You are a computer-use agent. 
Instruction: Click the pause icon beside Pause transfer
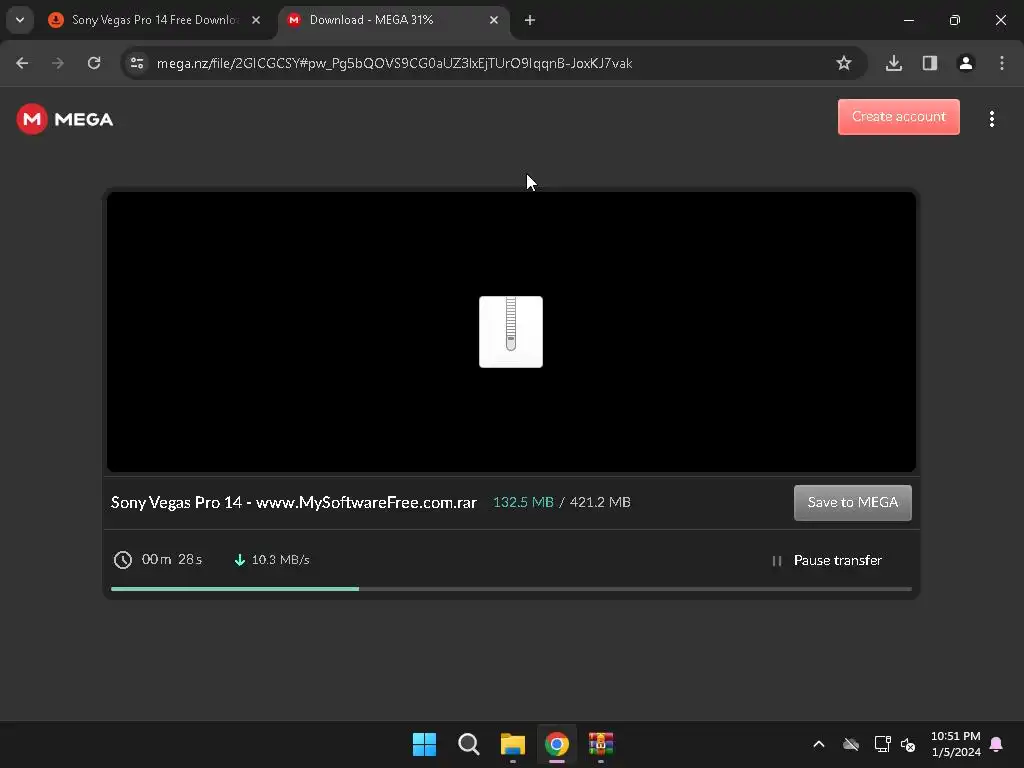776,560
